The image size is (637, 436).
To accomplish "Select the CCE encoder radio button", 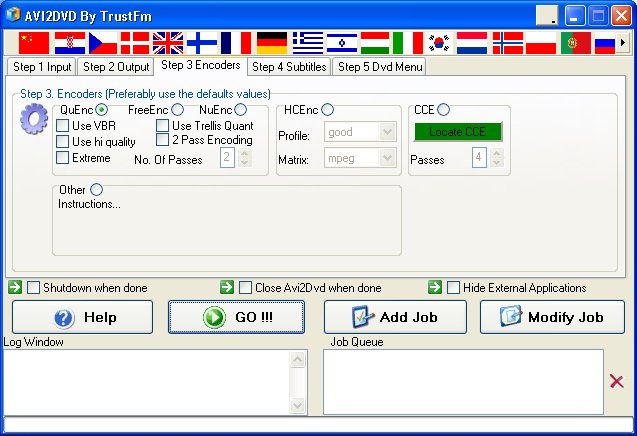I will 444,110.
